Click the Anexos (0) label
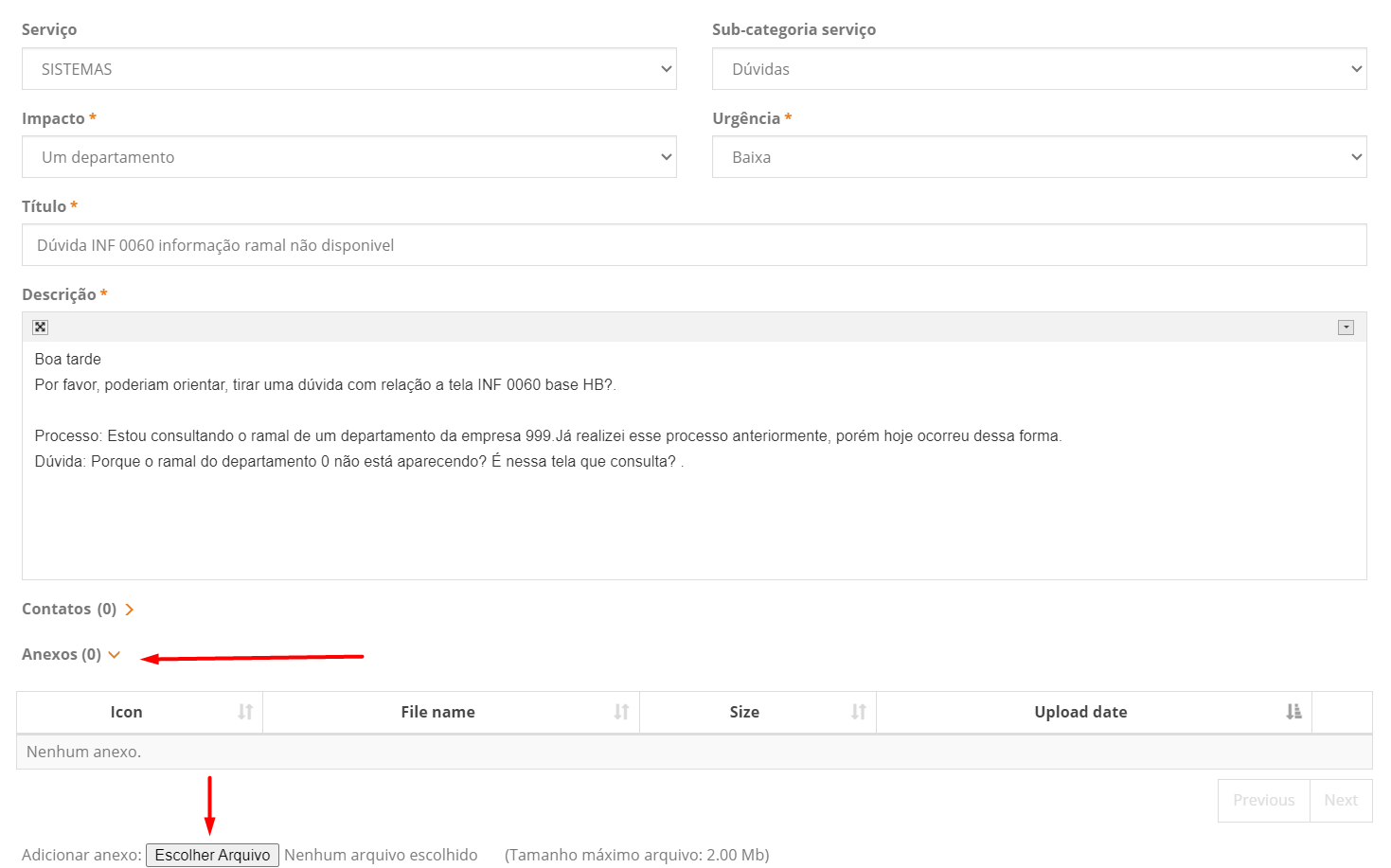This screenshot has width=1391, height=868. (62, 655)
